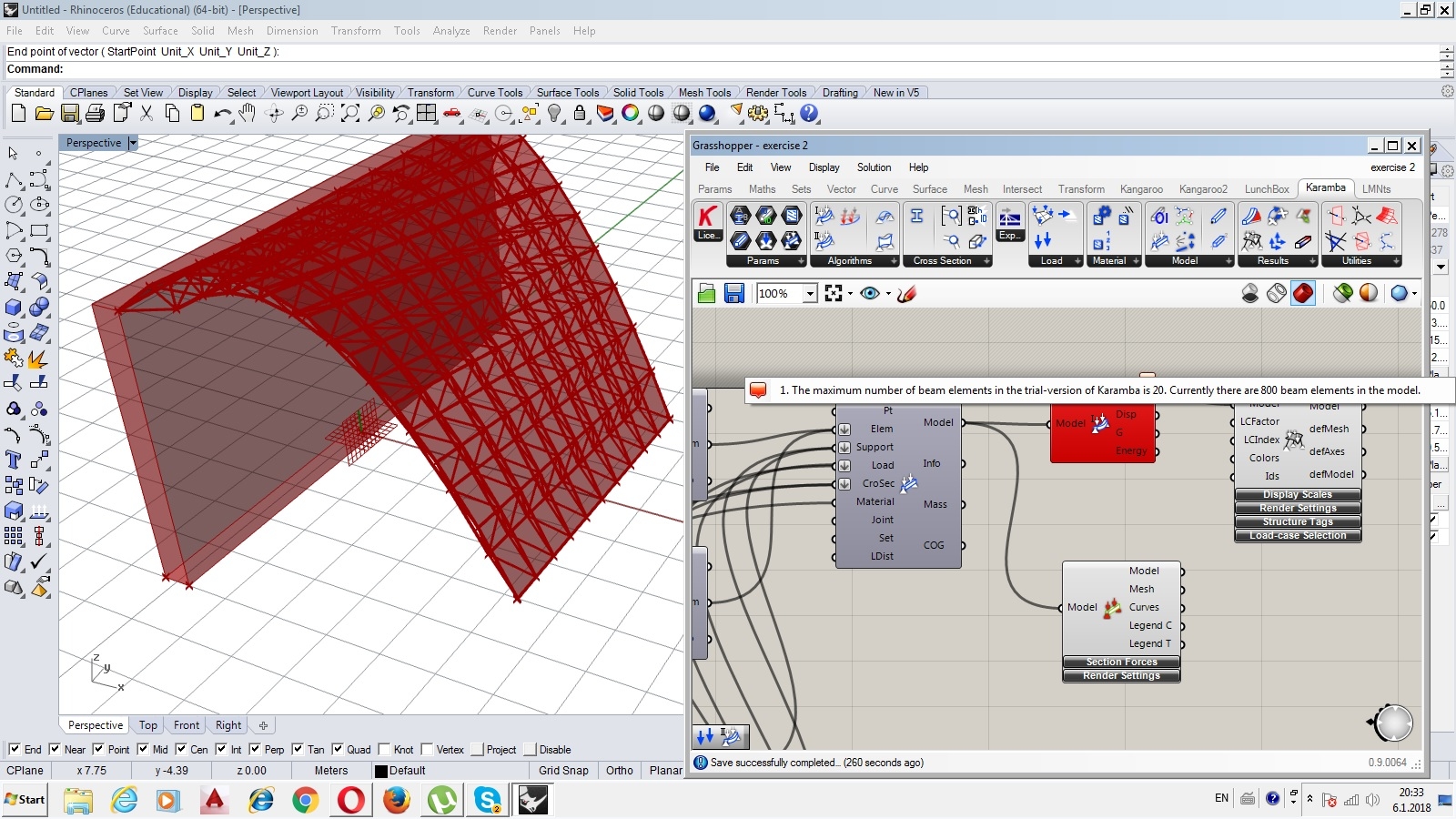Switch to the Top viewport tab
This screenshot has height=819, width=1456.
click(x=148, y=725)
